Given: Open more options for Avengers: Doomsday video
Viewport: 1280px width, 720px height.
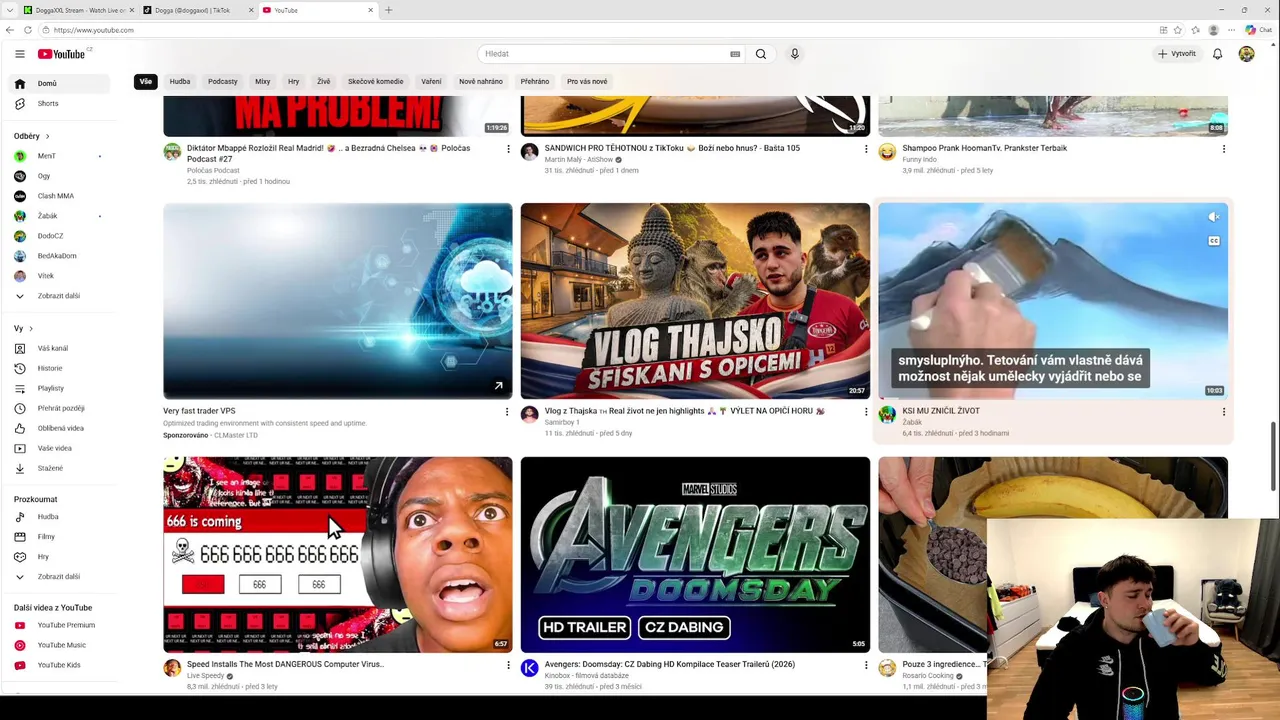Looking at the screenshot, I should 866,665.
